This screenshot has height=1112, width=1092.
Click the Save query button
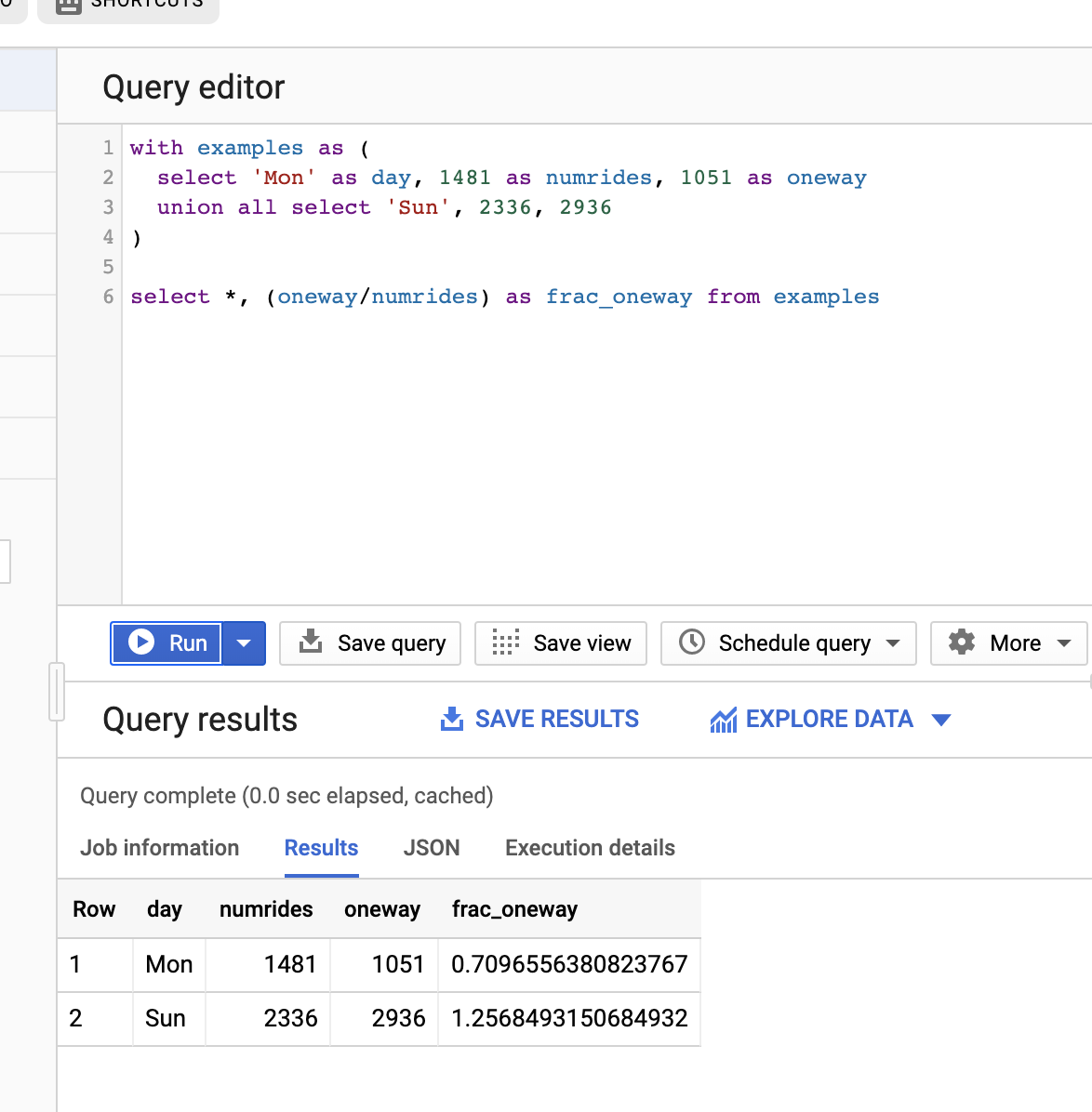[x=369, y=642]
